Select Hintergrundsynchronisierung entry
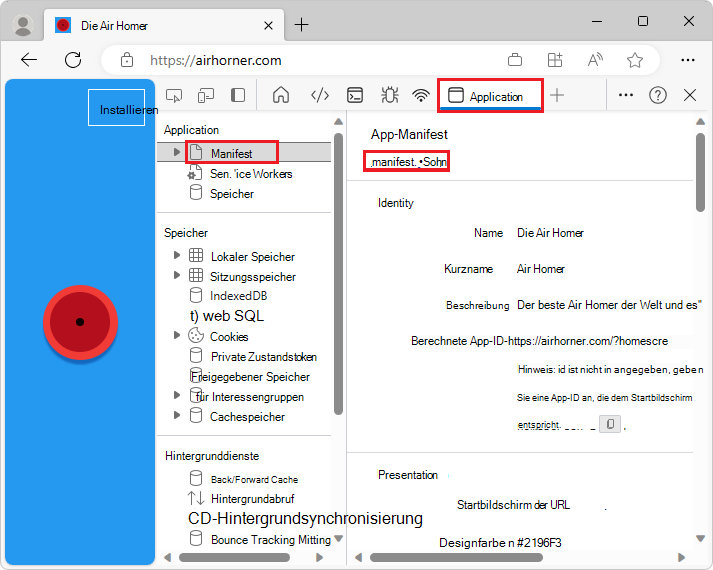The width and height of the screenshot is (713, 570). click(305, 518)
